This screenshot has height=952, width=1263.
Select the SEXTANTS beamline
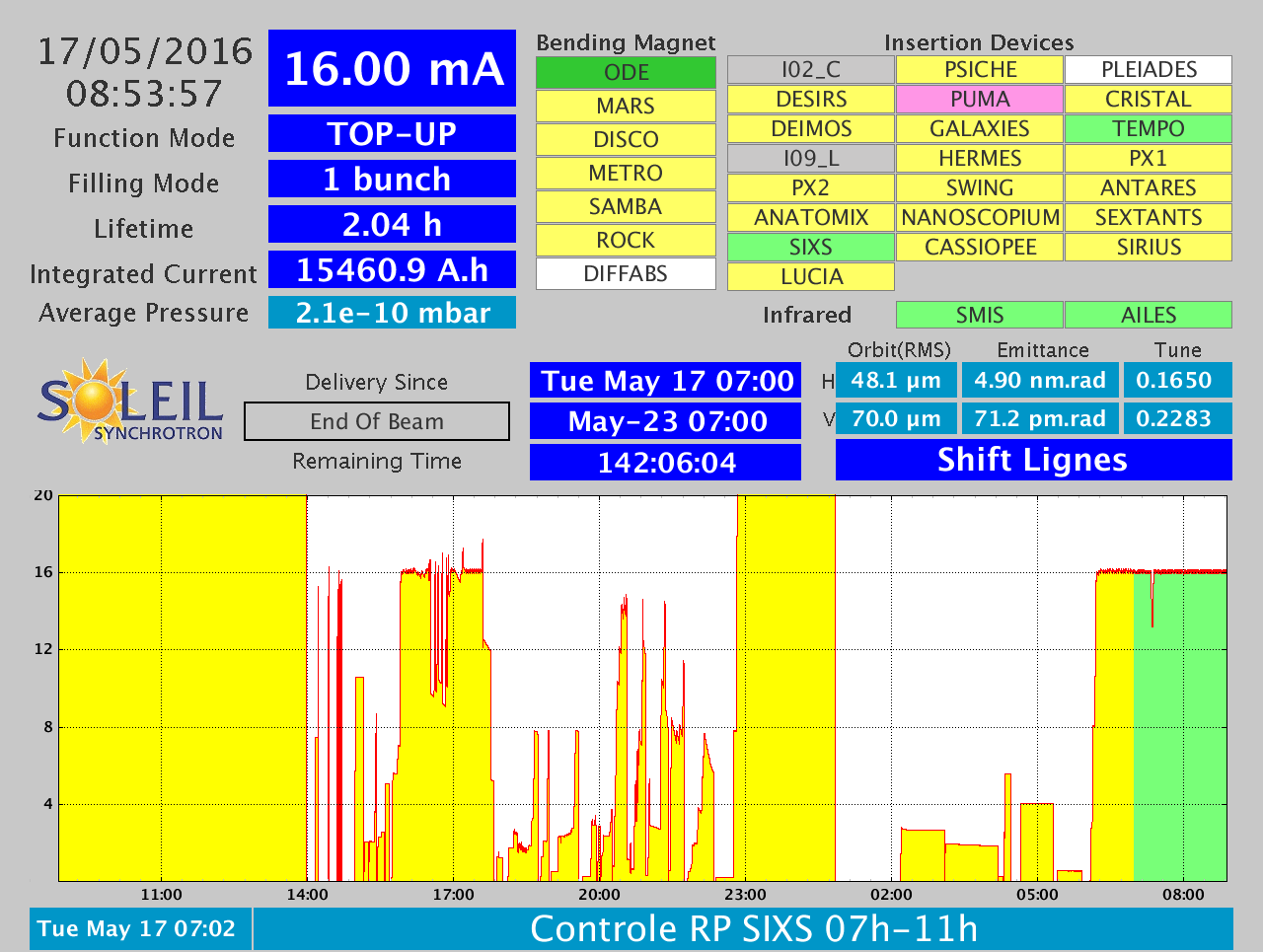(1149, 218)
